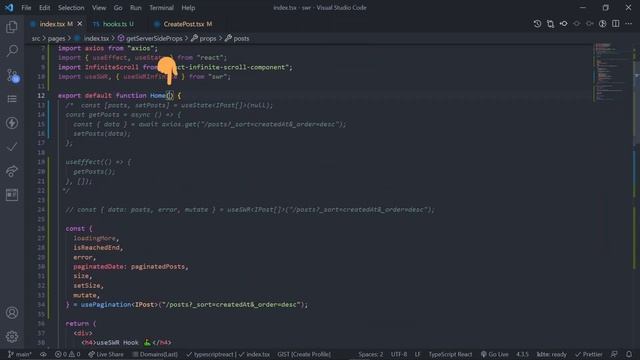Switch to the hooks.ts tab

(x=113, y=24)
